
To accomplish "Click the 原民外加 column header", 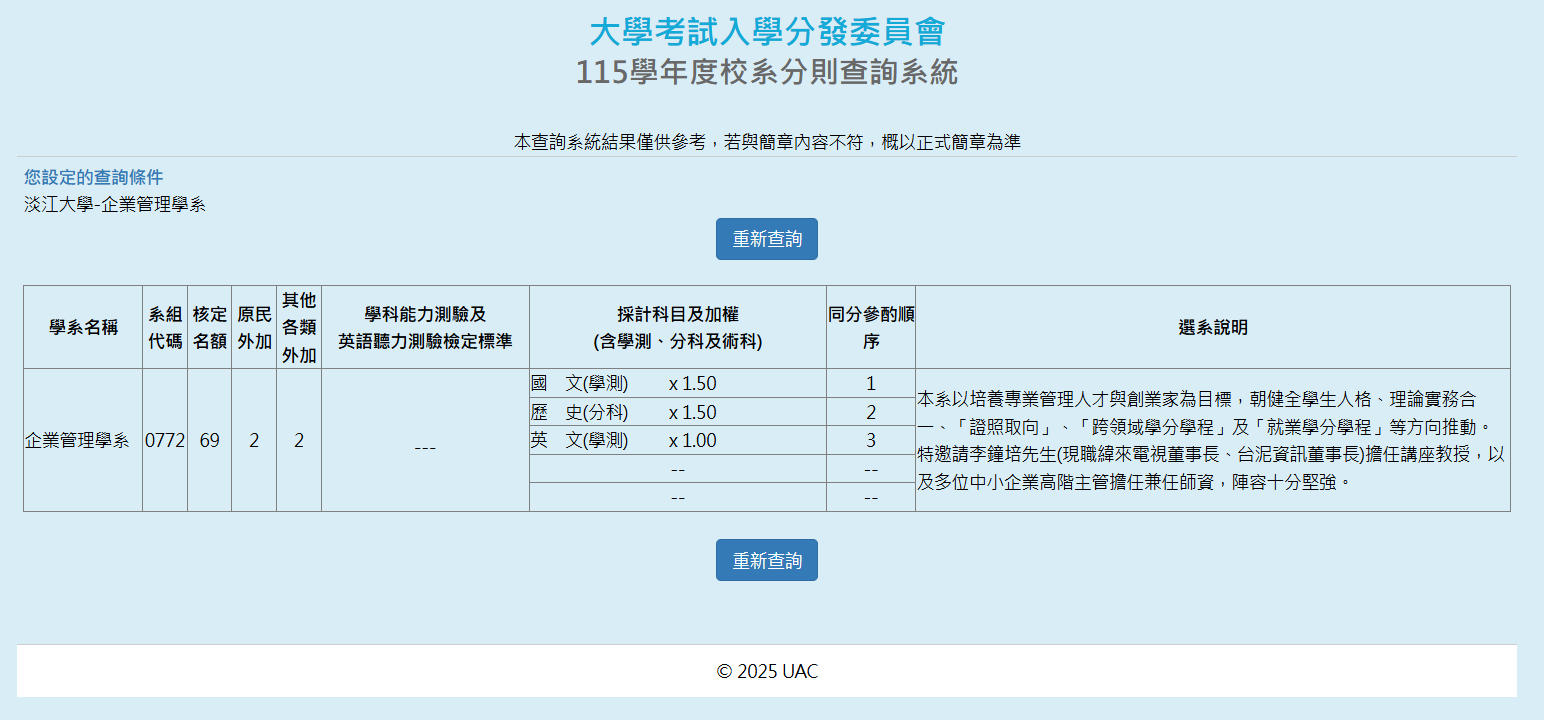I will point(254,328).
